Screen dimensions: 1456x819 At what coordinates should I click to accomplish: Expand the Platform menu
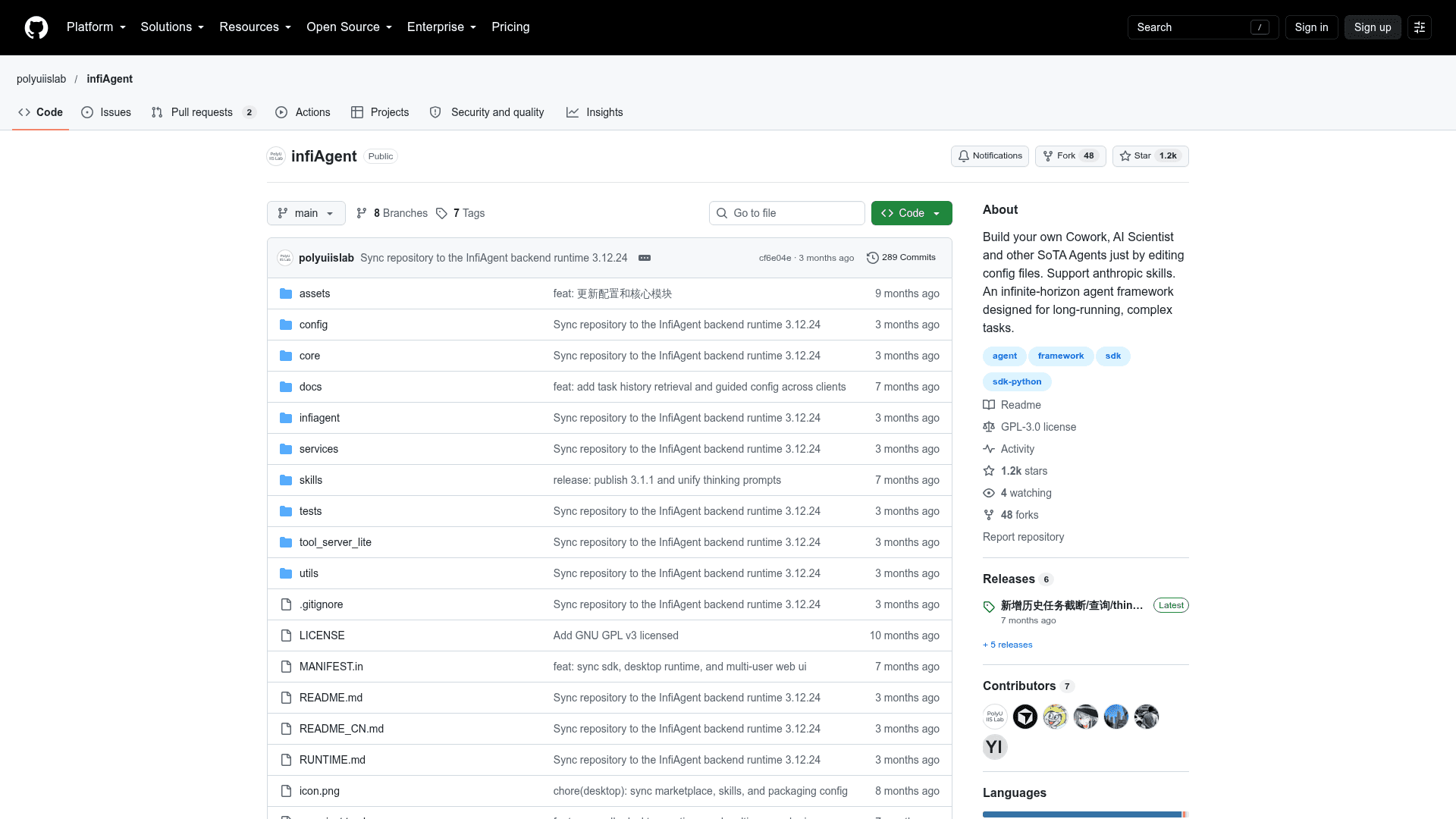coord(96,27)
